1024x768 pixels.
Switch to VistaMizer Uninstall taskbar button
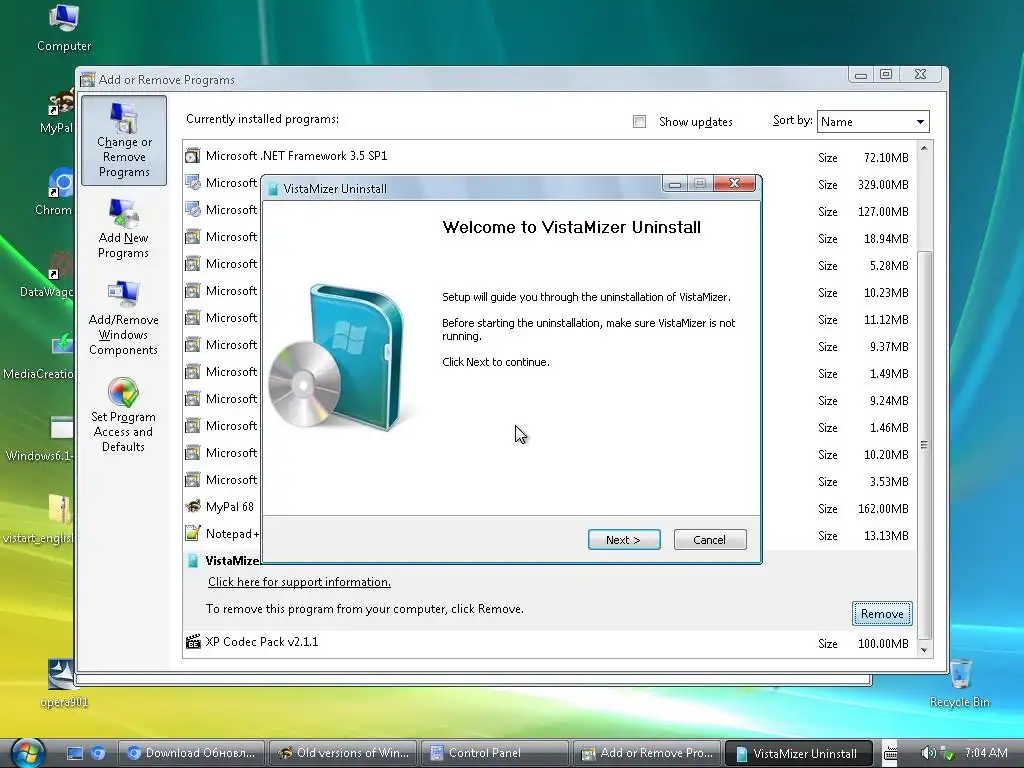pyautogui.click(x=799, y=753)
